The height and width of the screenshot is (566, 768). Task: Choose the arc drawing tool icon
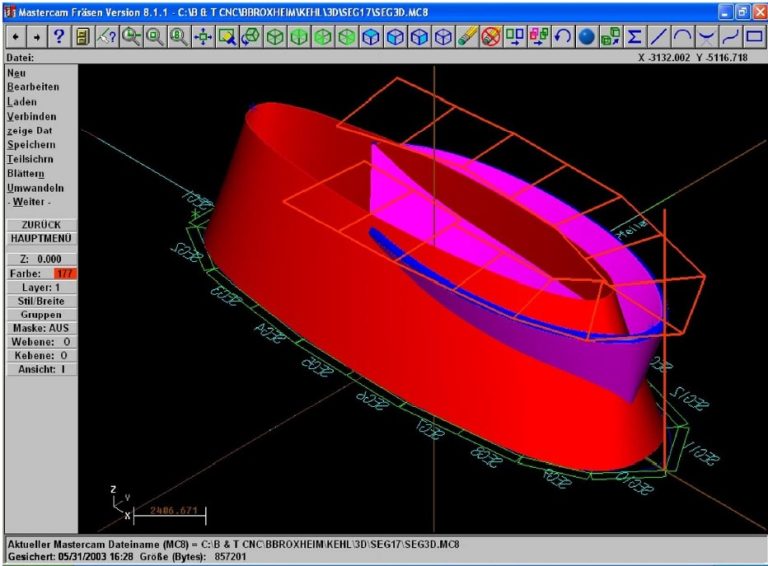[x=682, y=36]
